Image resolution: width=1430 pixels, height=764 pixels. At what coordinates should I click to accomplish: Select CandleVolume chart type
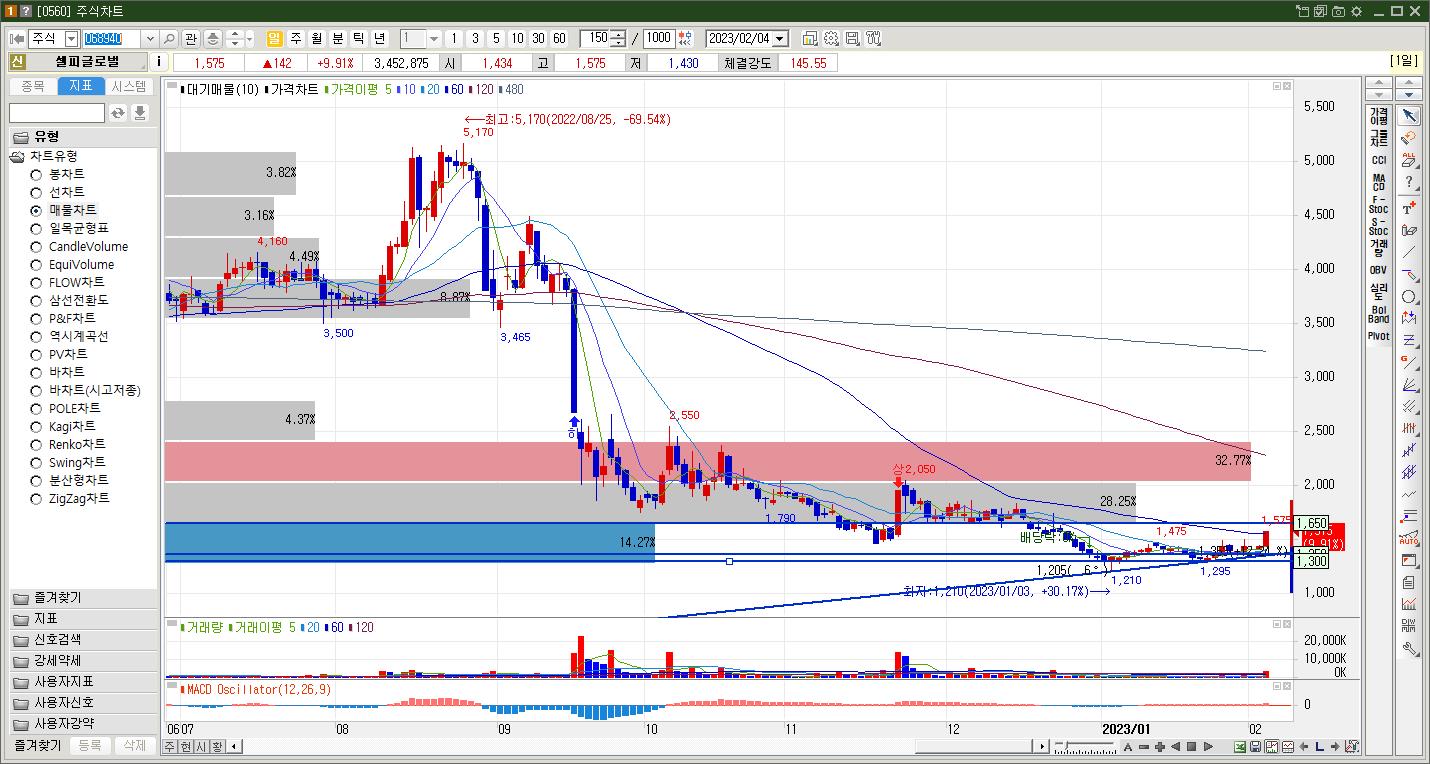pos(79,246)
